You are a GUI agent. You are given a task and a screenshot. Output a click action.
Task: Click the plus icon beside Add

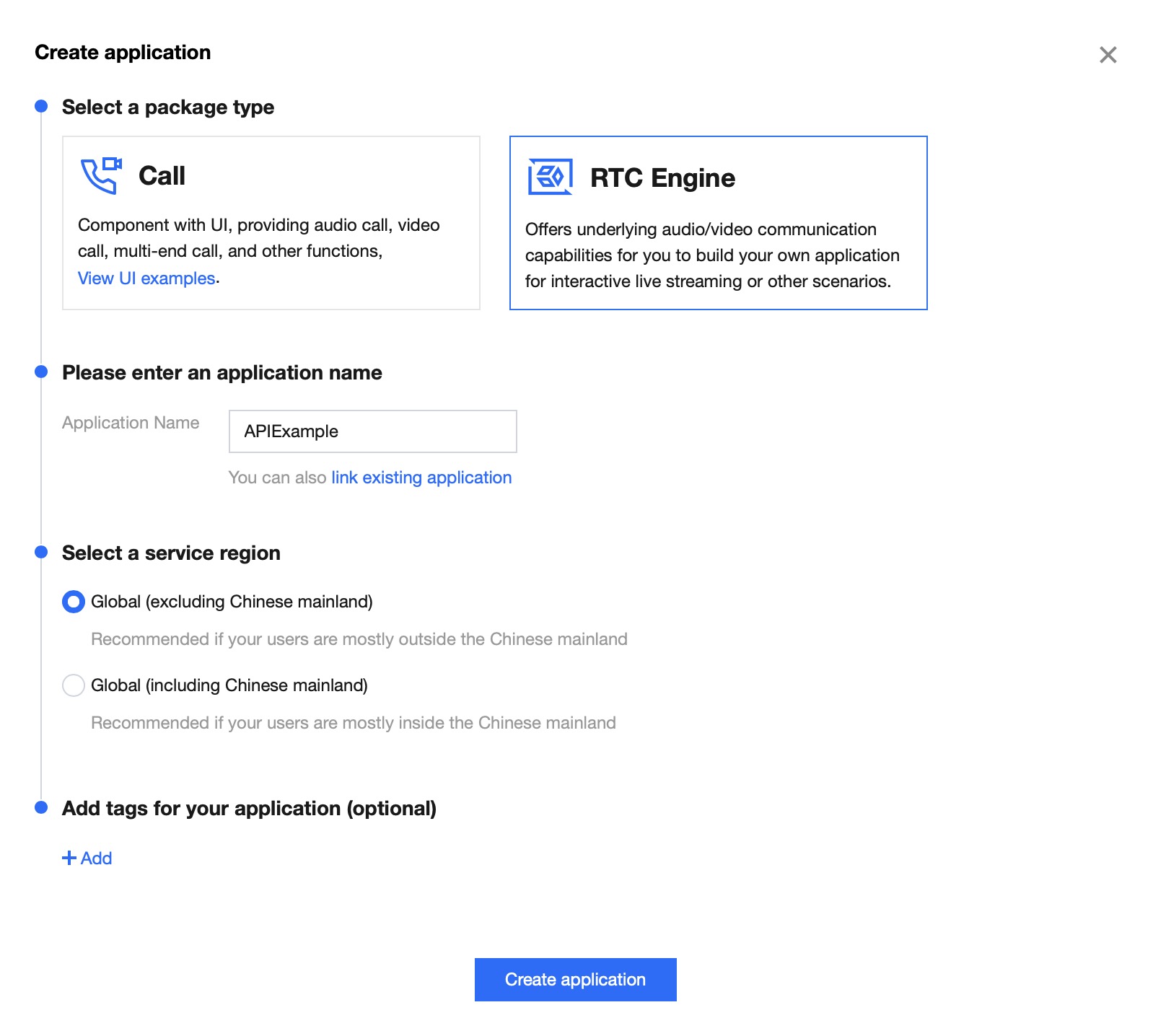pos(69,858)
